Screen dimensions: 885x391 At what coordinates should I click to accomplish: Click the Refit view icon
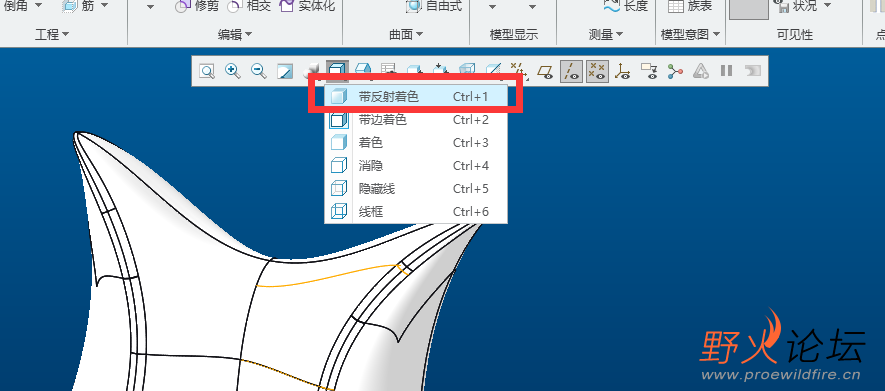pos(207,71)
